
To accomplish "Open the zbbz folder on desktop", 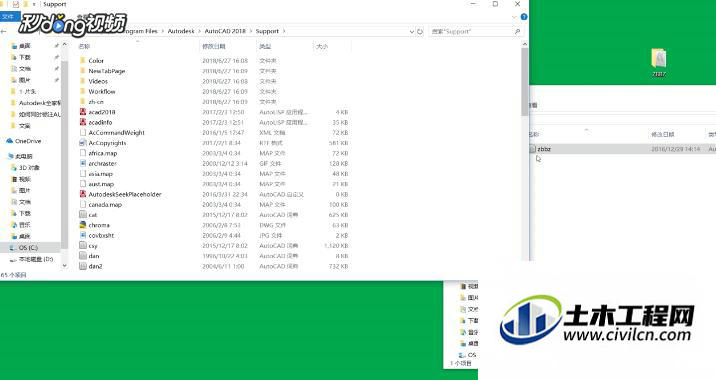I will (x=658, y=62).
